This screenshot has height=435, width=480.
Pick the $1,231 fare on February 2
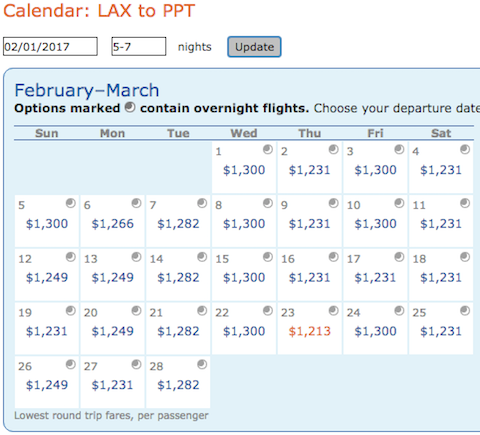(x=309, y=170)
